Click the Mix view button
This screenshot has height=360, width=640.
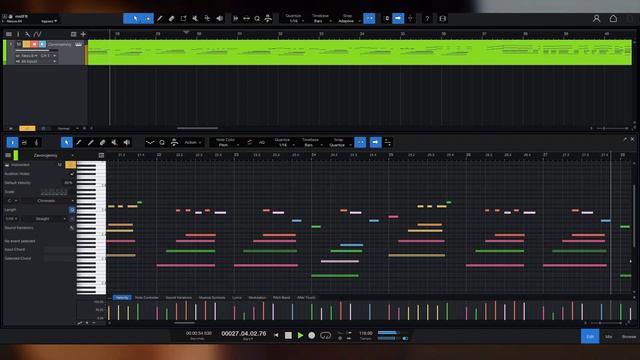click(609, 336)
